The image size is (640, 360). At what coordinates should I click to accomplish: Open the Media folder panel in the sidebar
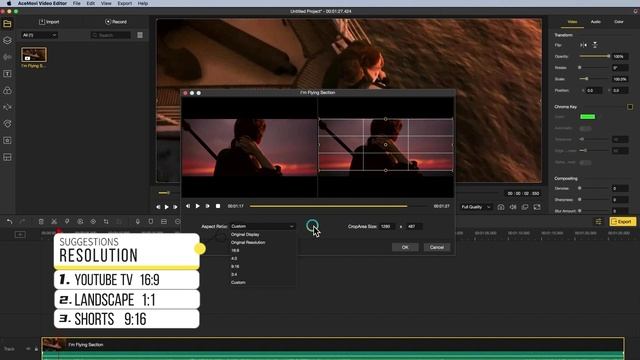[7, 24]
